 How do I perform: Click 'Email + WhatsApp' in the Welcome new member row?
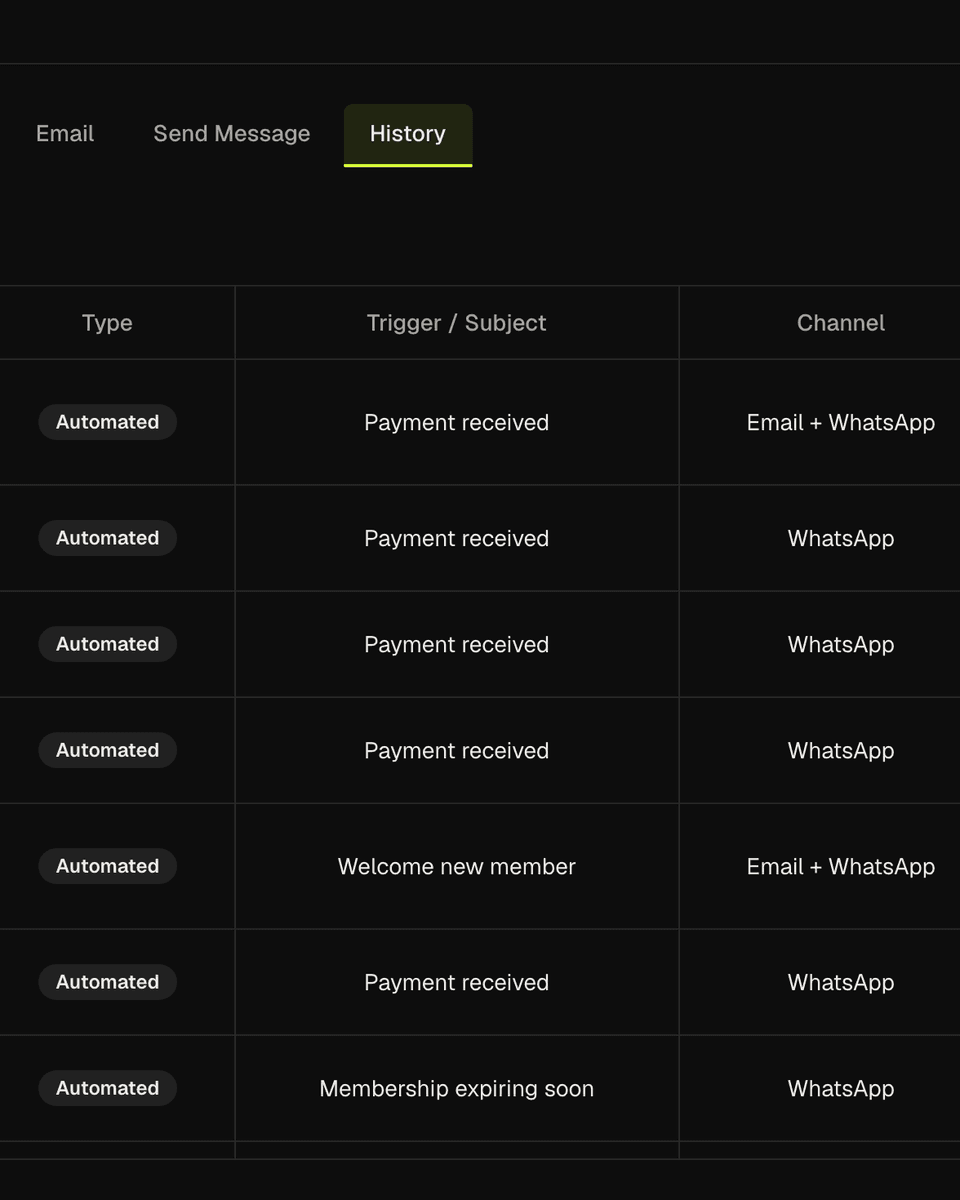(x=841, y=866)
